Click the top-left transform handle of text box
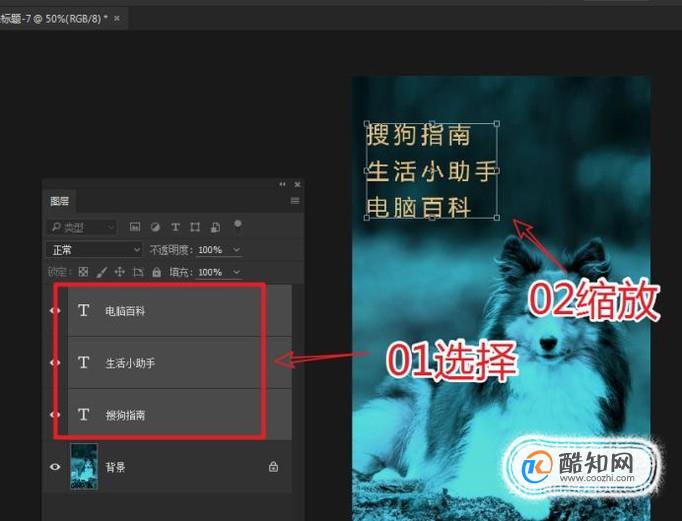682x521 pixels. pos(367,124)
